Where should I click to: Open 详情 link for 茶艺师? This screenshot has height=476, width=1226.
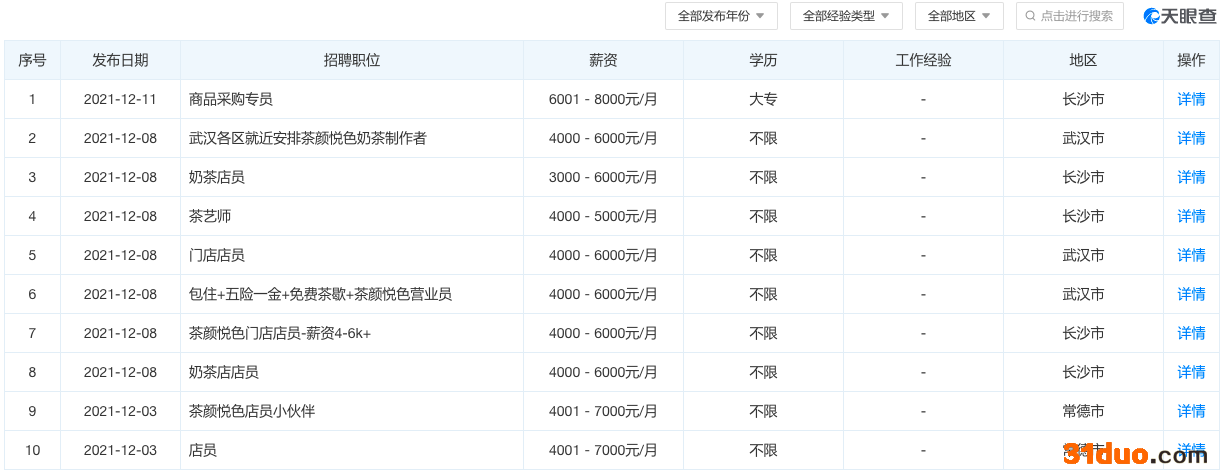[1190, 216]
